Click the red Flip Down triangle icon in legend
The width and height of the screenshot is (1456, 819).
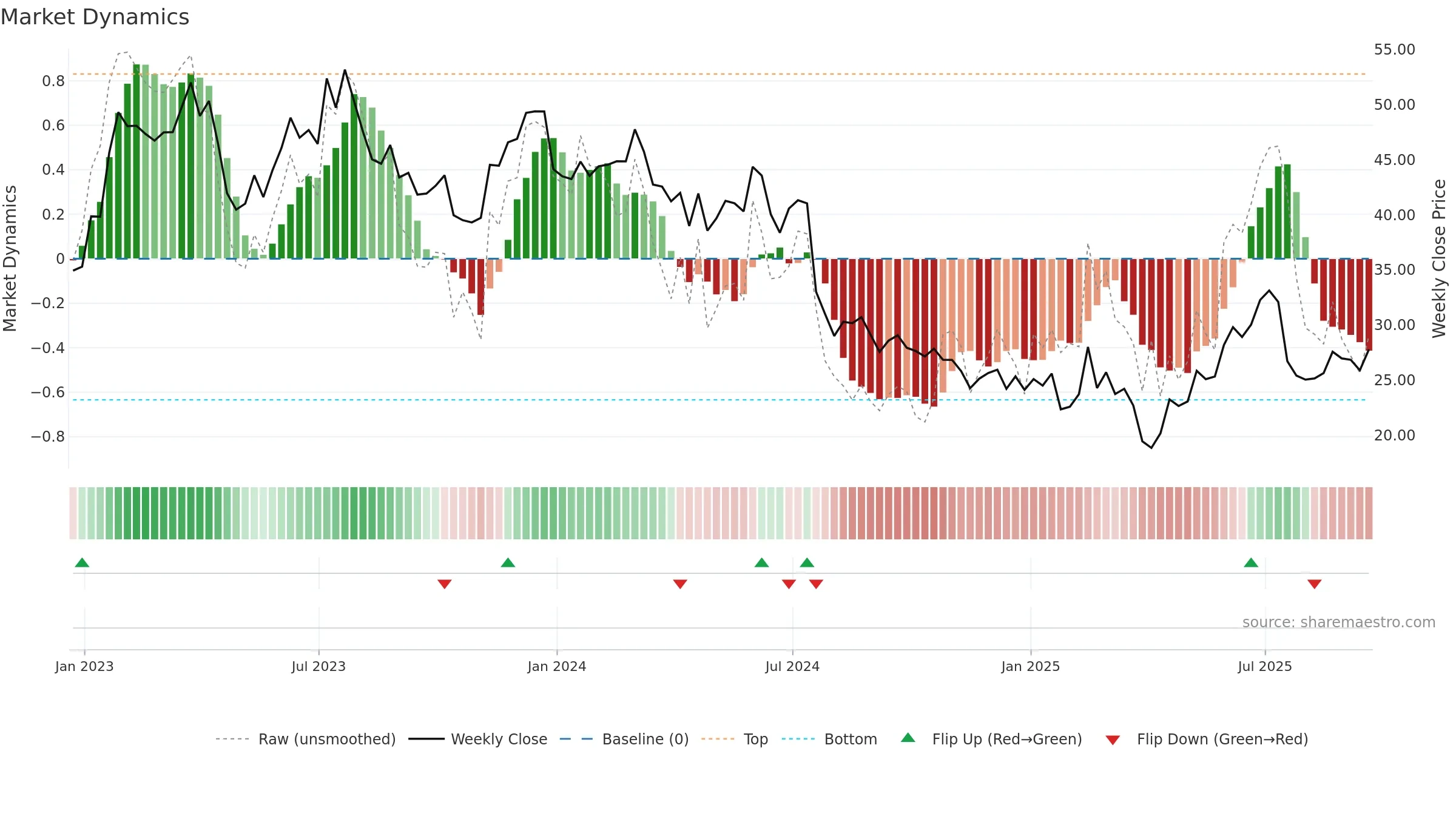1113,740
